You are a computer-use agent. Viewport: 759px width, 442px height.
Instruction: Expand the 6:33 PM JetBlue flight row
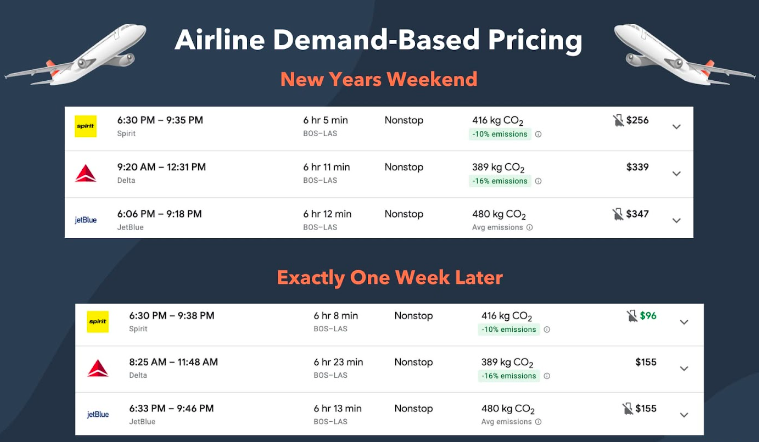684,415
